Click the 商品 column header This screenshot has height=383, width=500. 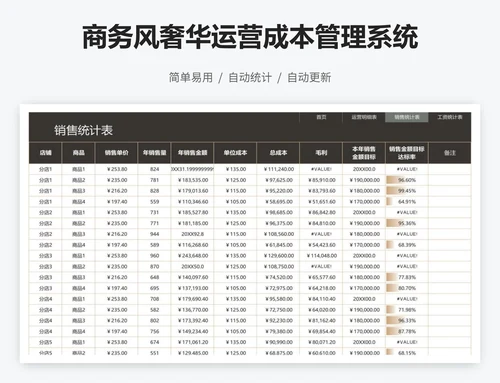[78, 153]
